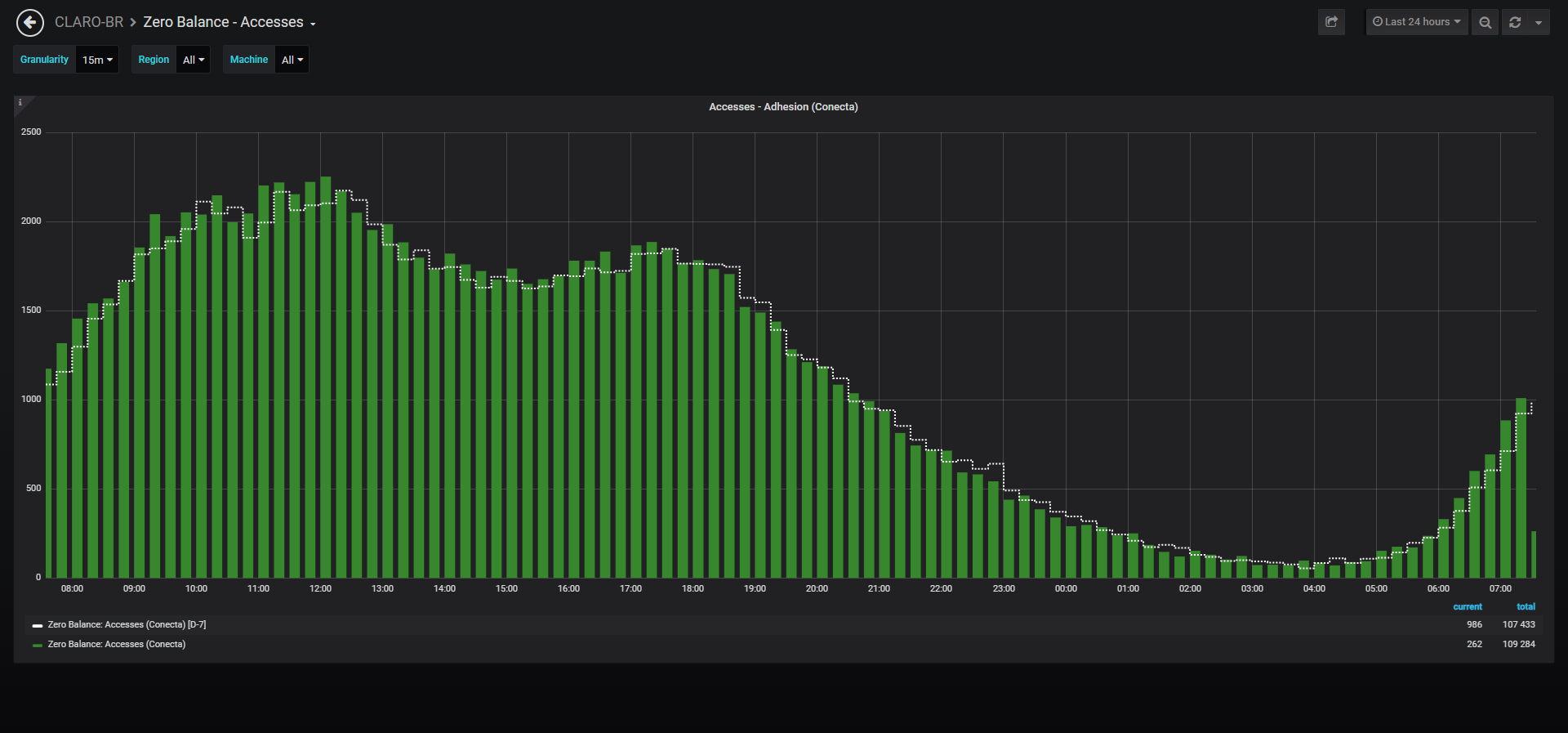1568x733 pixels.
Task: Click the 12:00 x-axis time label
Action: coord(320,588)
